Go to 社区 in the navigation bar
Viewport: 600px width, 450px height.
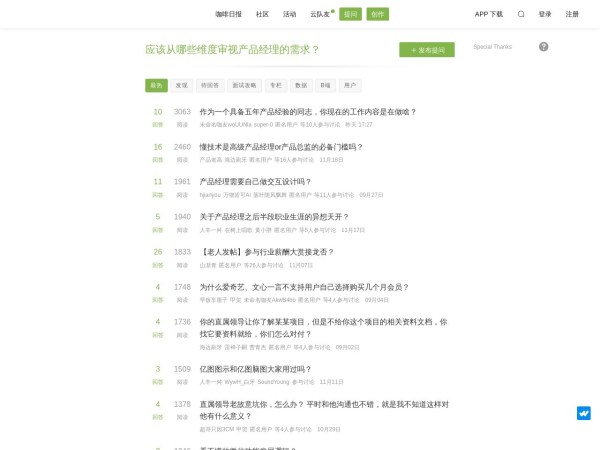[x=263, y=14]
